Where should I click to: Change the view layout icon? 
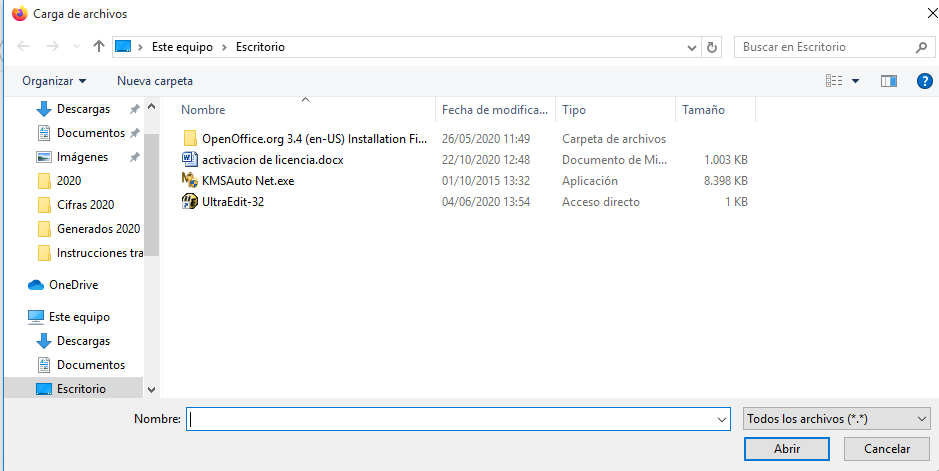834,81
